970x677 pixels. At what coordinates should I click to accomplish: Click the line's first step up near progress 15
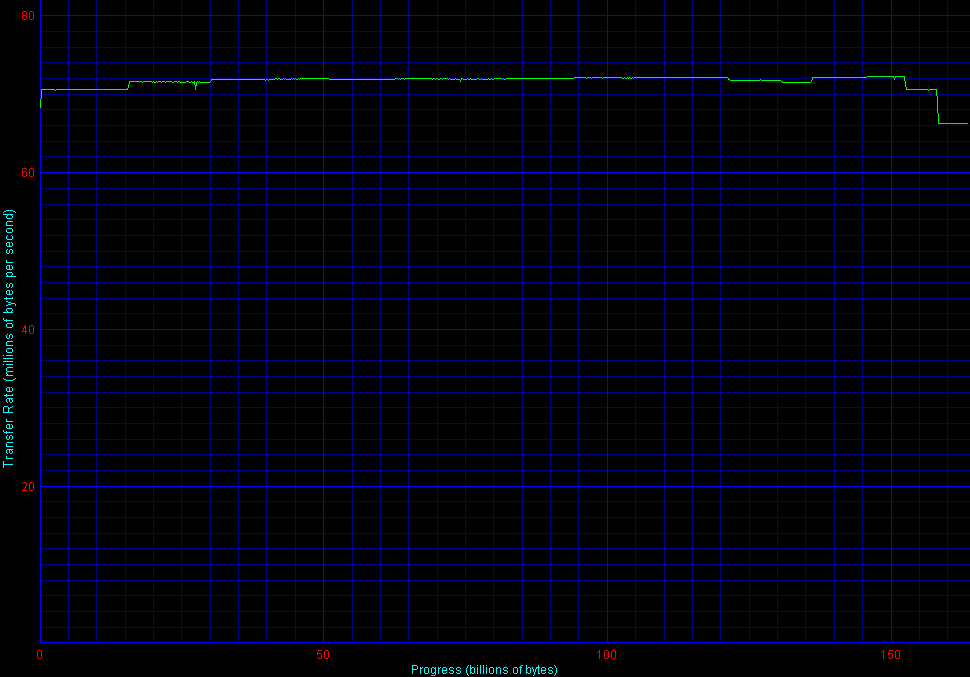coord(128,85)
